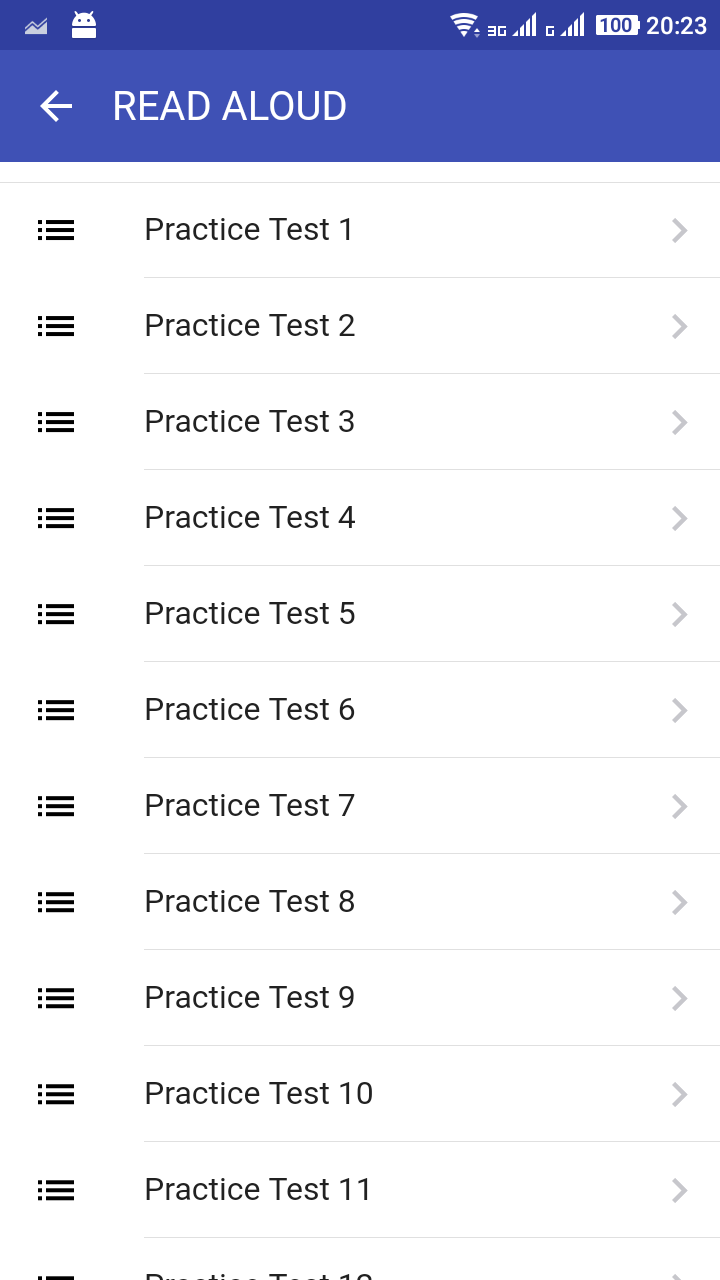Tap list icon next to Practice Test 5
Image resolution: width=720 pixels, height=1280 pixels.
[56, 614]
